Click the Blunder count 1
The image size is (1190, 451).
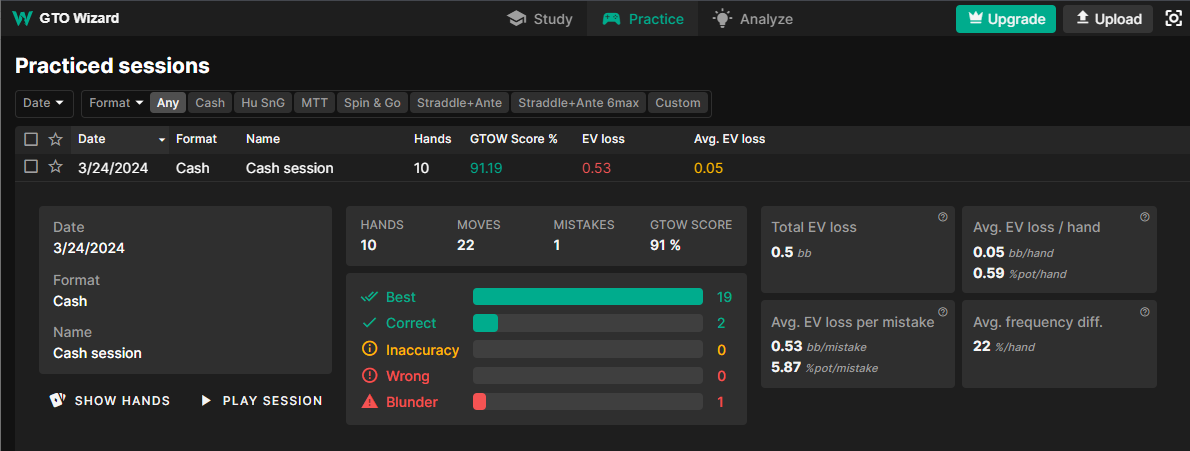721,402
